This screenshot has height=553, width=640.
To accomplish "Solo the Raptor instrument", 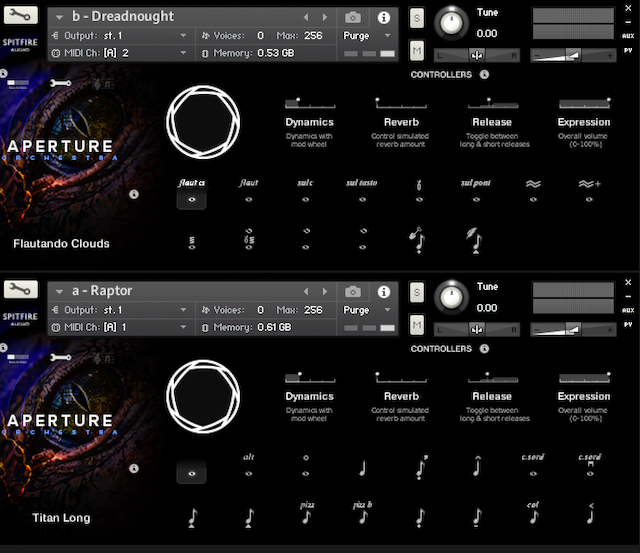I will tap(416, 293).
